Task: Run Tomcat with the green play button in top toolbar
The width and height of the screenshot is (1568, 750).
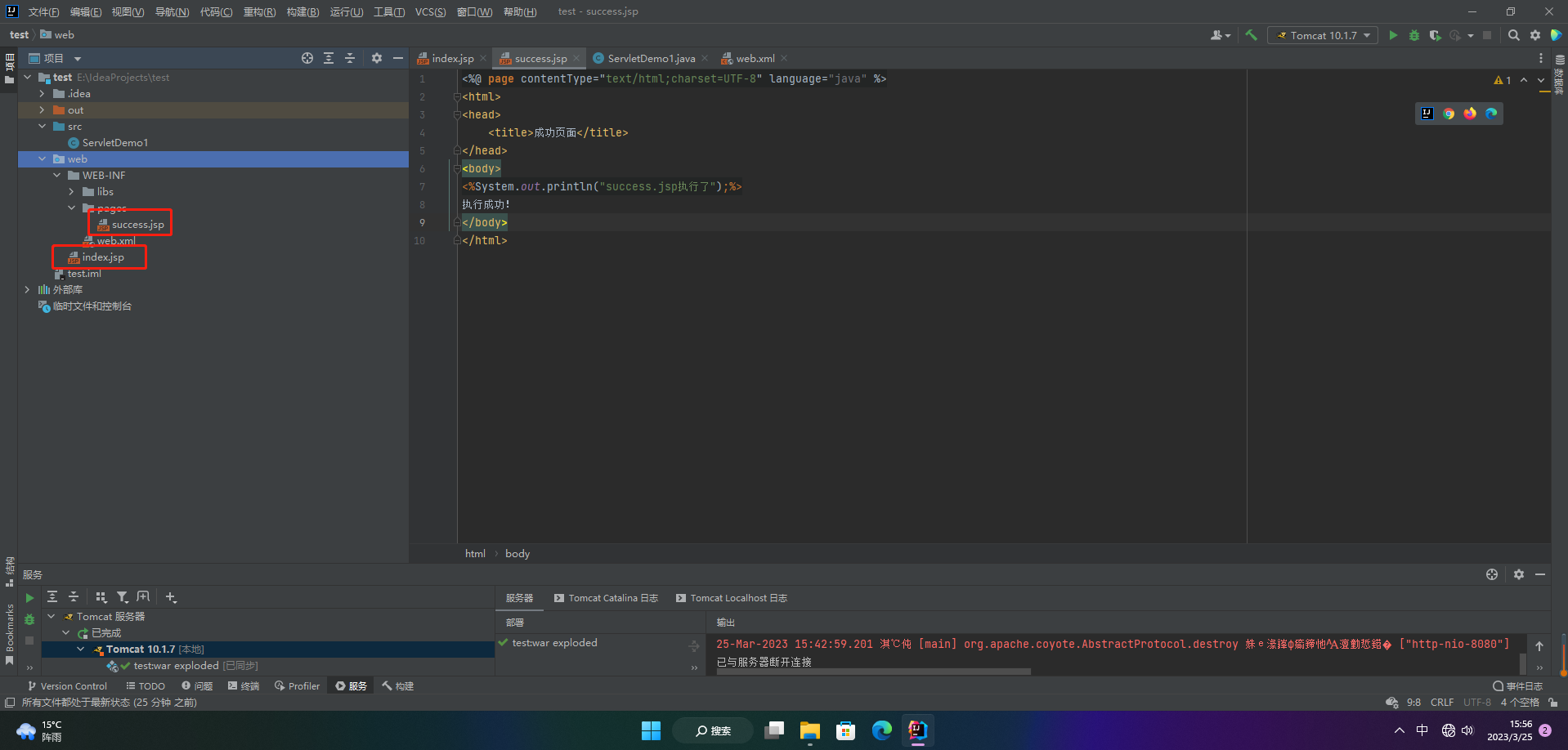Action: click(x=1393, y=35)
